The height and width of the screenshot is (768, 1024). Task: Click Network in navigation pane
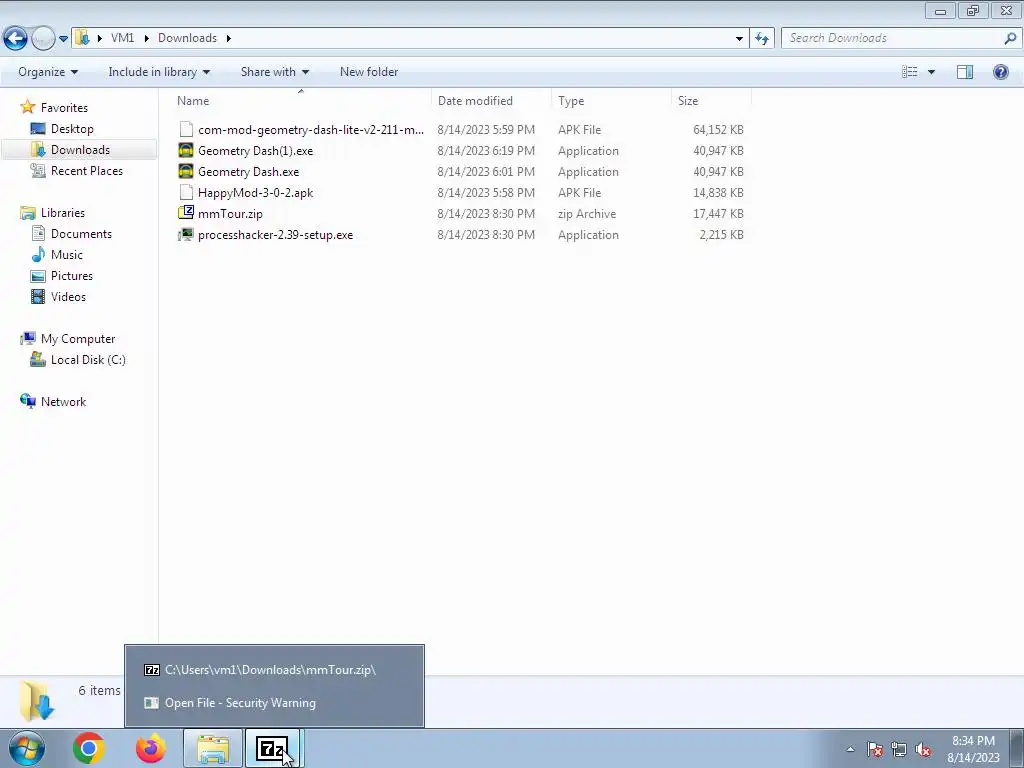tap(63, 402)
